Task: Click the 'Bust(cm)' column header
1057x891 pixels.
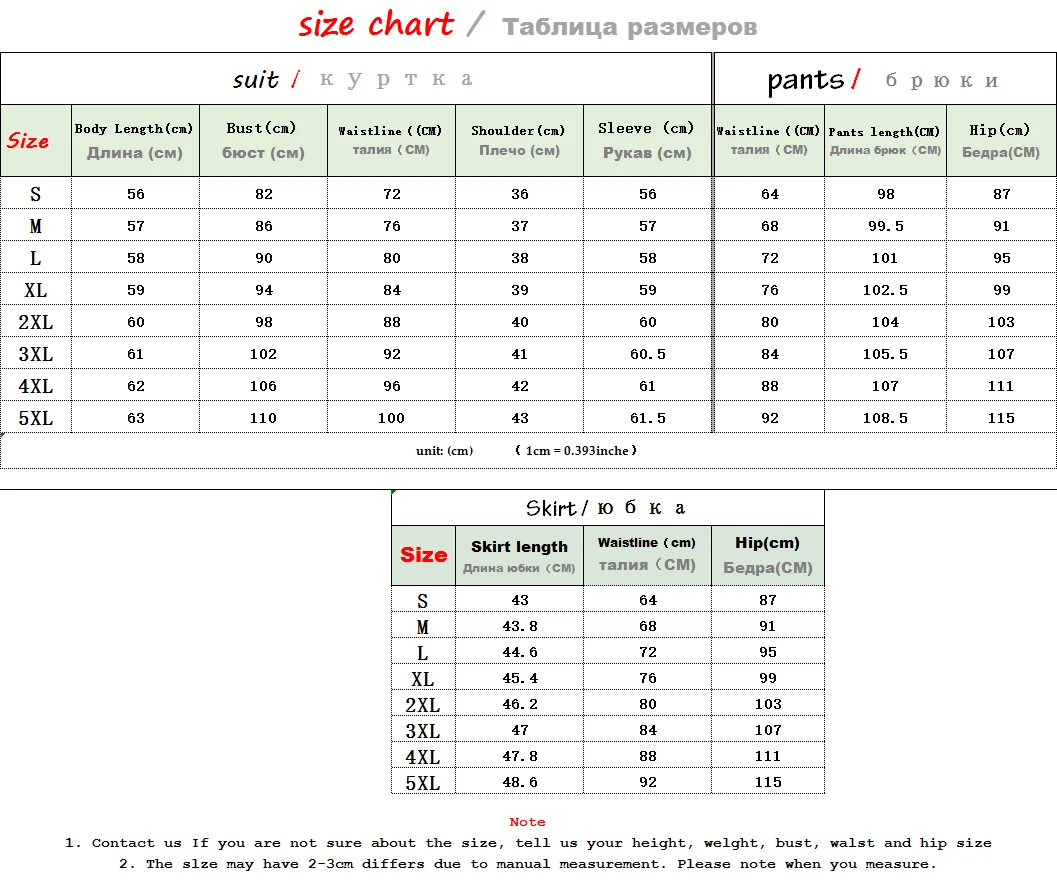Action: click(x=263, y=141)
